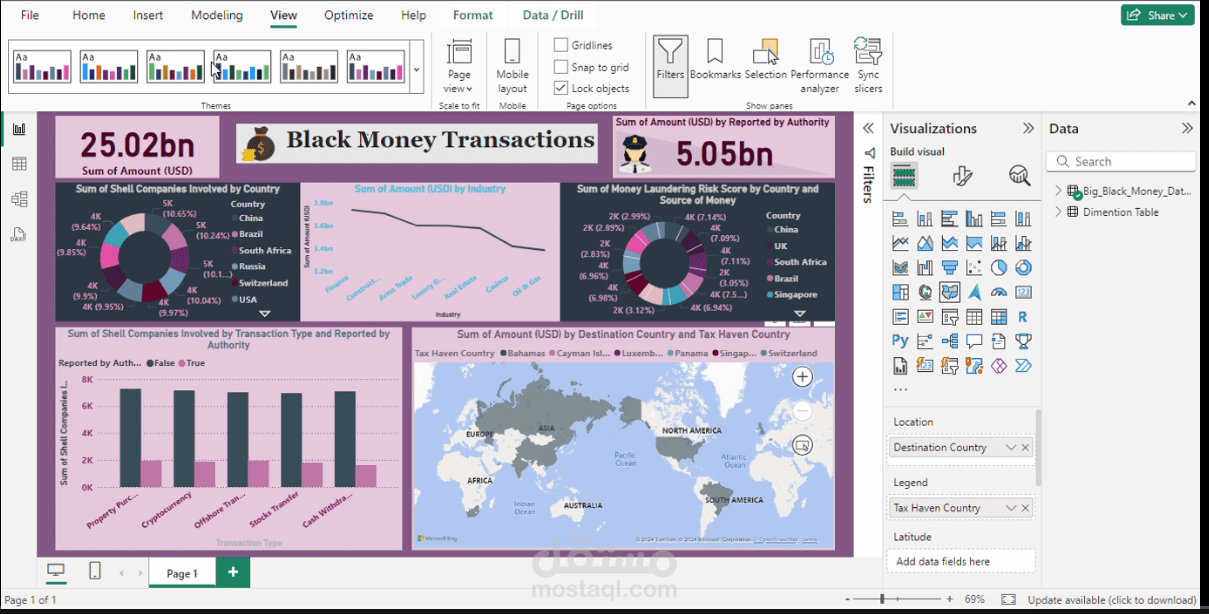Open the Help ribbon tab
1209x614 pixels.
pos(413,15)
